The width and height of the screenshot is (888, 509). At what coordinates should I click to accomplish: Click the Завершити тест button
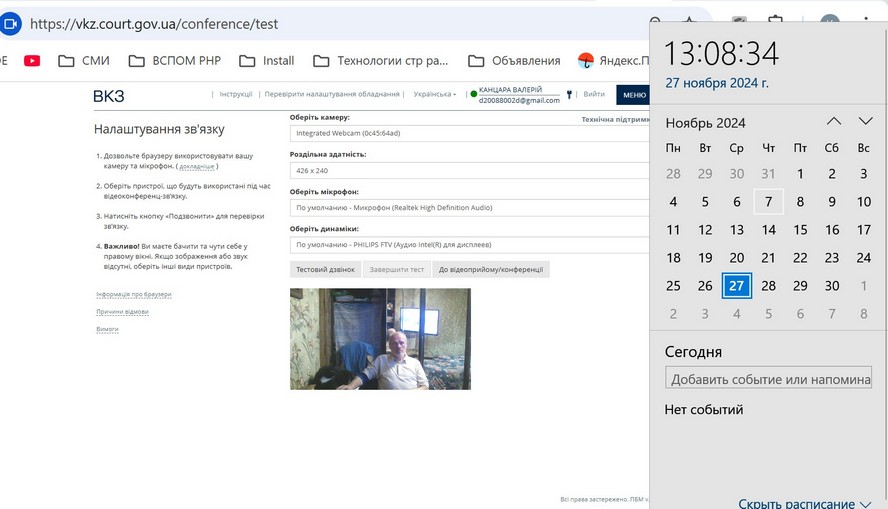point(396,270)
